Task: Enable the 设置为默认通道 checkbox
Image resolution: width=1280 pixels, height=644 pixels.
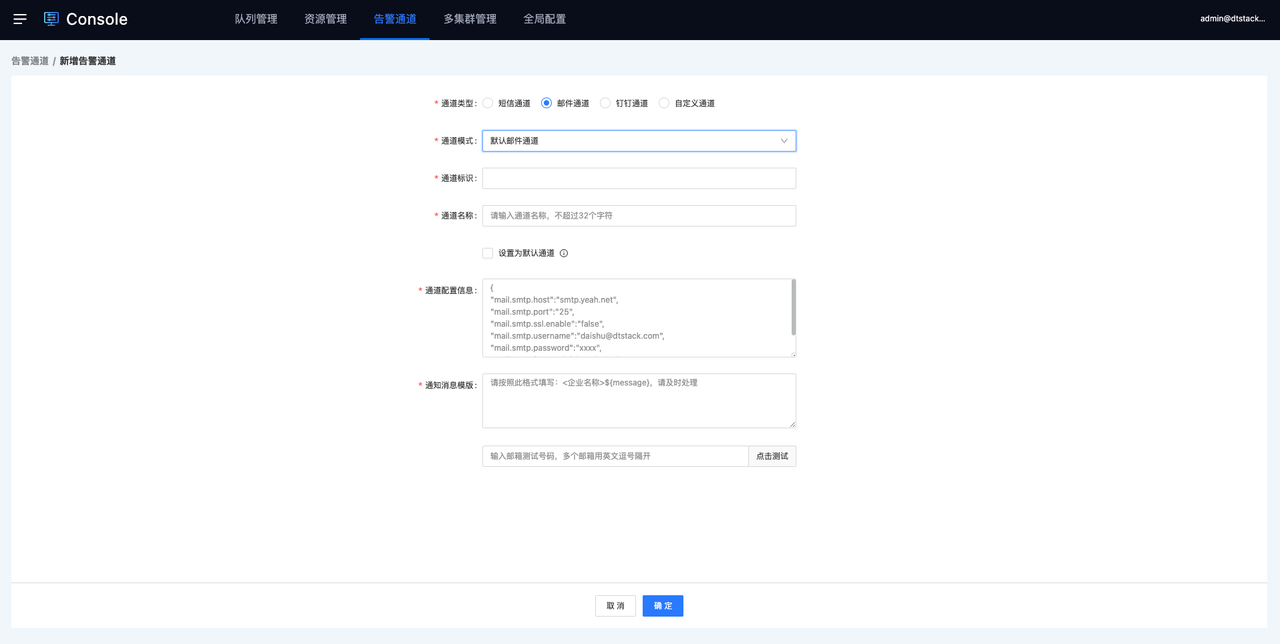Action: click(488, 253)
